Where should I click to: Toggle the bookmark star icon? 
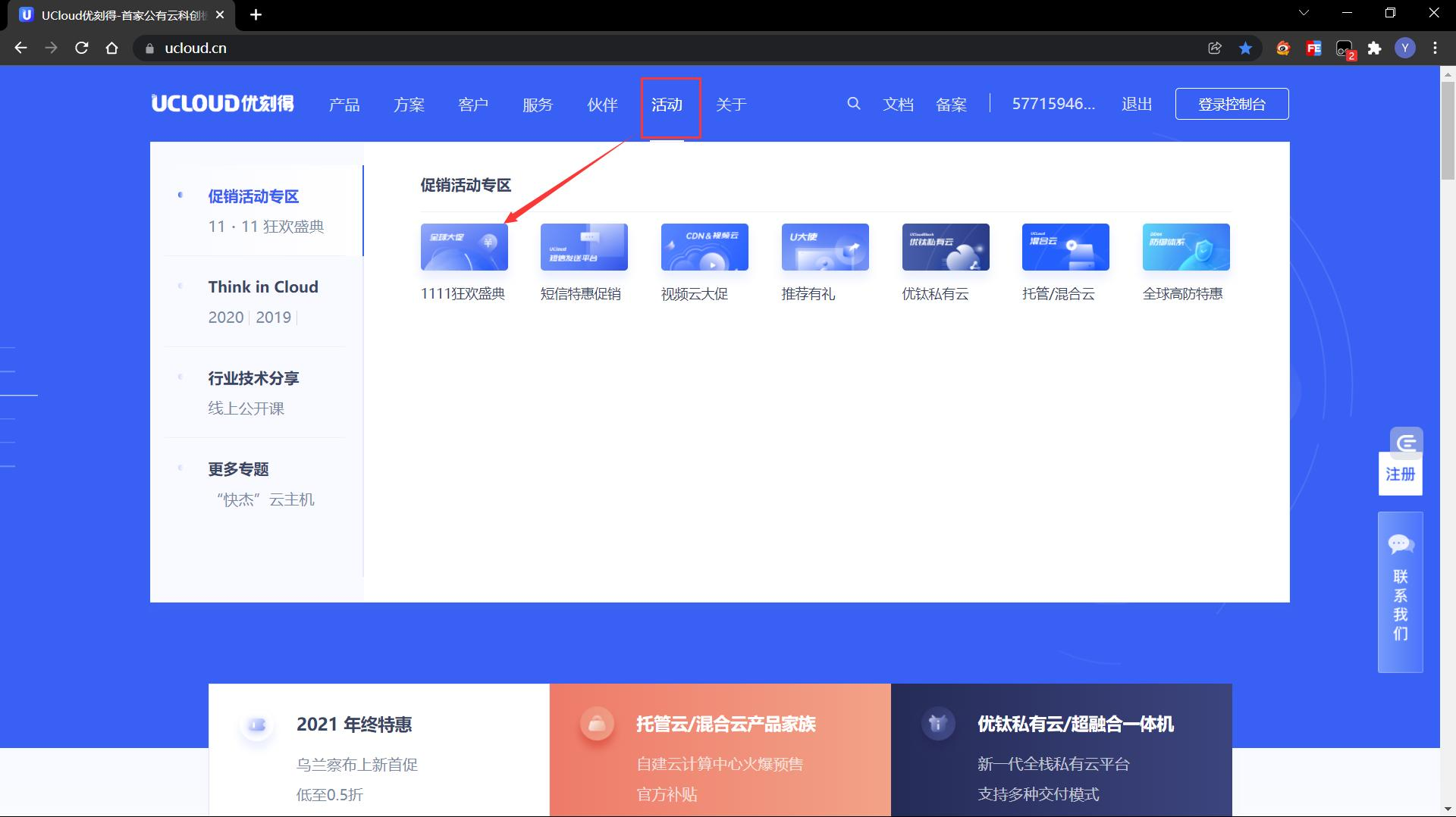(1245, 48)
